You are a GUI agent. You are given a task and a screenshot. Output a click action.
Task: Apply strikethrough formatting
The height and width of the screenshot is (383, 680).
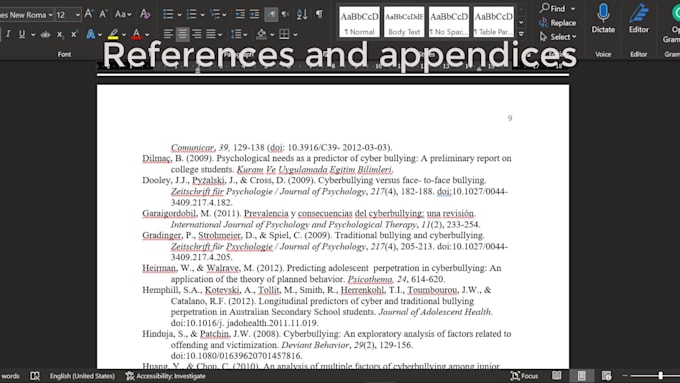point(45,34)
